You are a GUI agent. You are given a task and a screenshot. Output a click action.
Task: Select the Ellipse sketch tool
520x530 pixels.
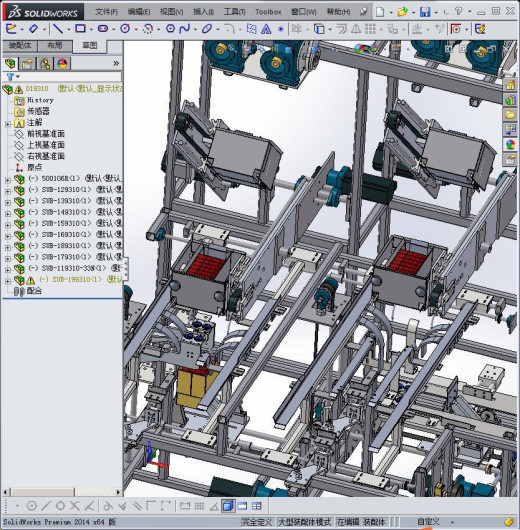pos(207,29)
